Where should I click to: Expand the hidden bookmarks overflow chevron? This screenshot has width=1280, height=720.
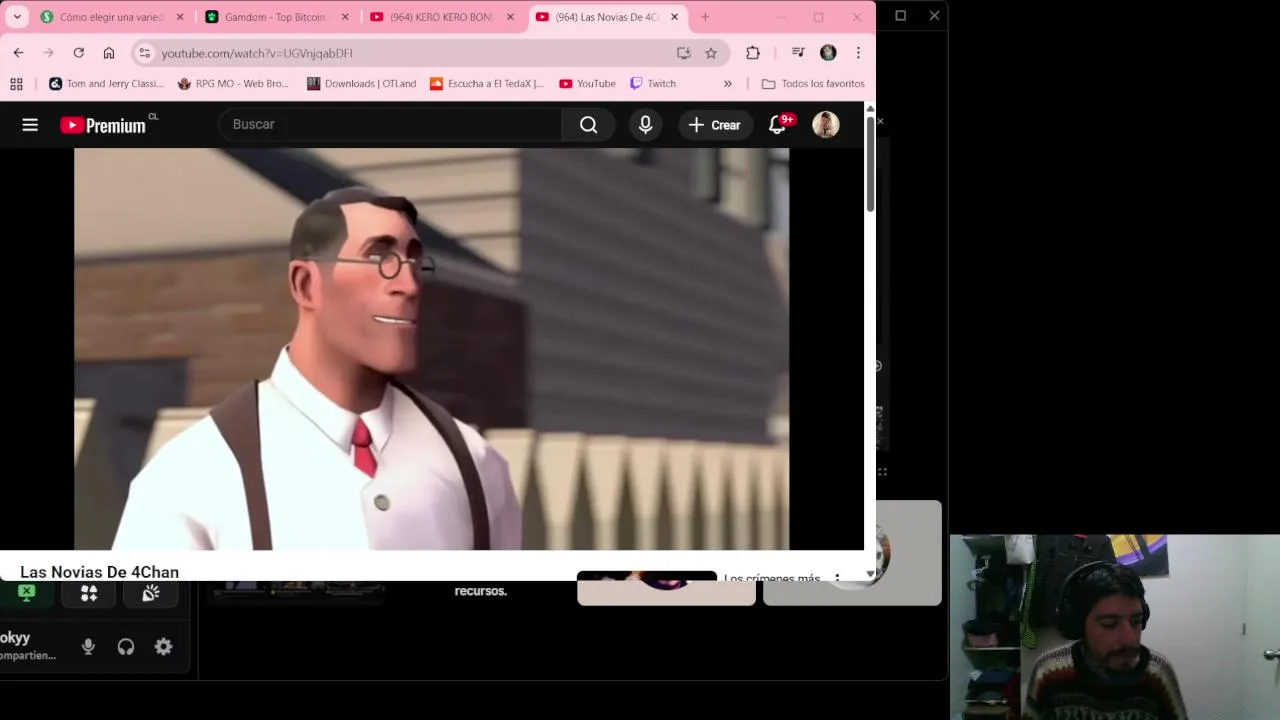(x=727, y=84)
